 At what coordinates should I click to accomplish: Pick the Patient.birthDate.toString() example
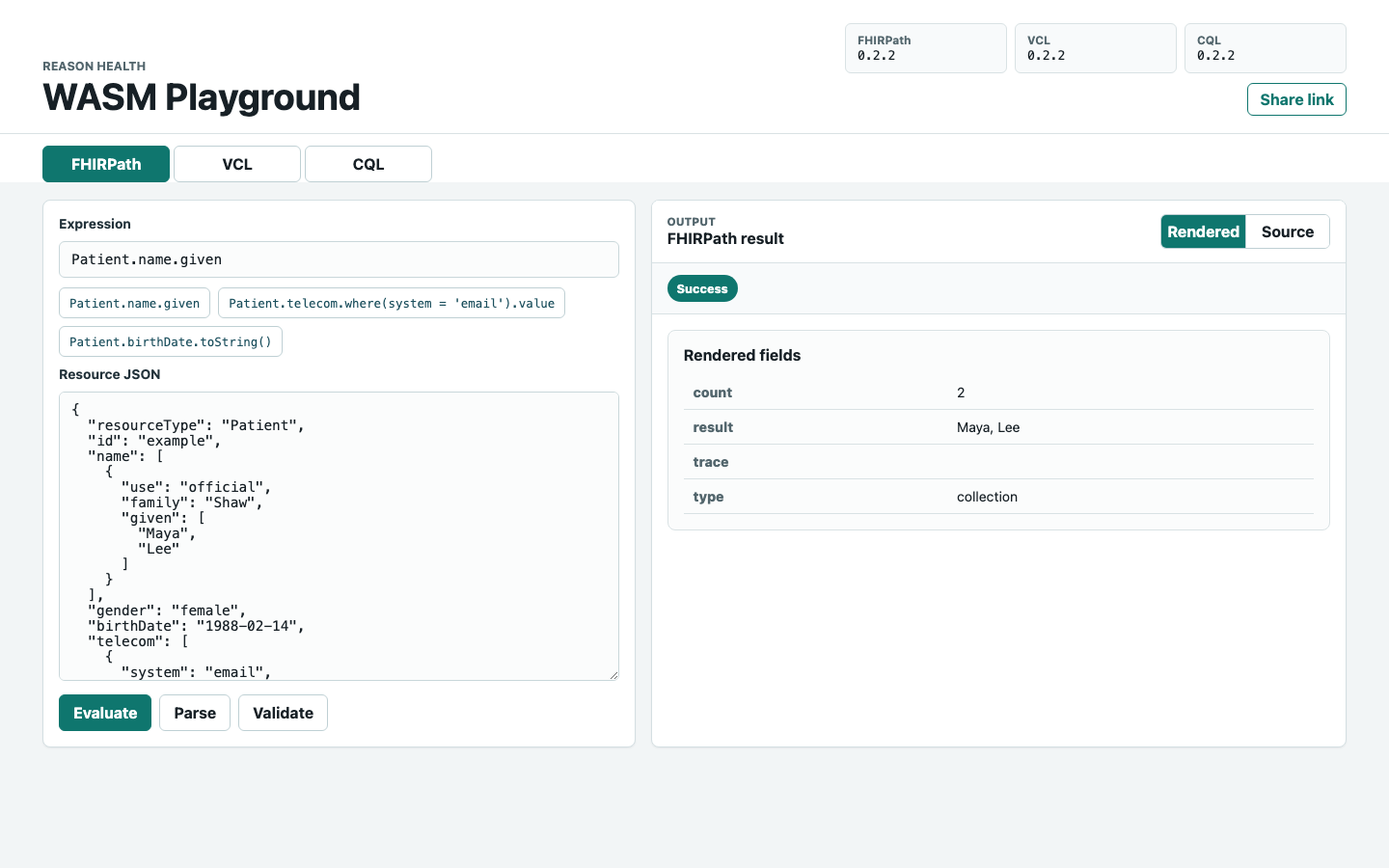coord(171,341)
